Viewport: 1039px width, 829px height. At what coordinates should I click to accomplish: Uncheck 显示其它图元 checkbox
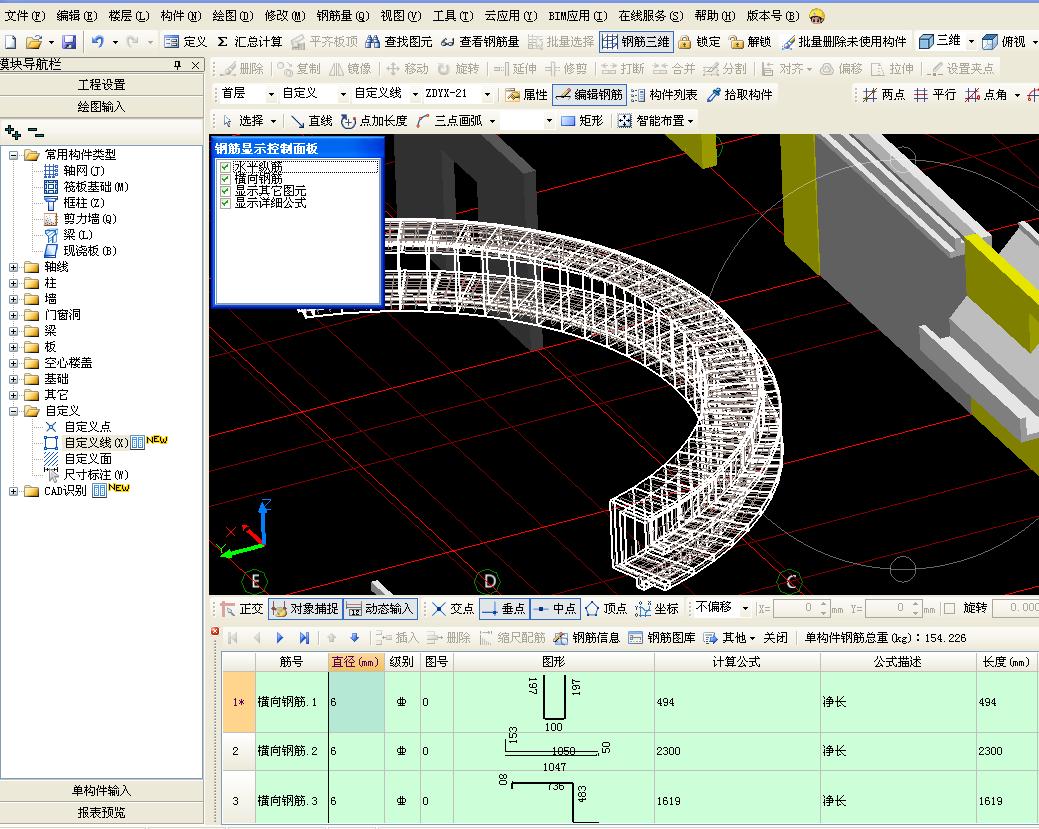coord(225,191)
